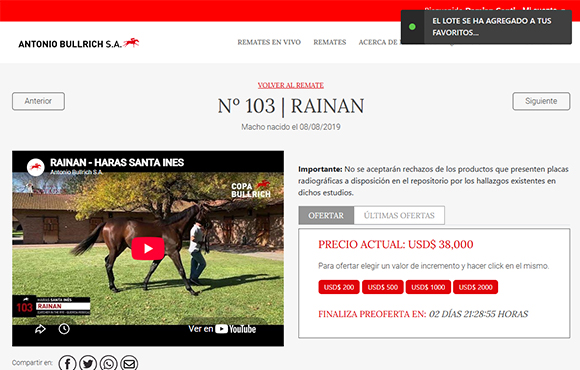The width and height of the screenshot is (580, 370).
Task: Click the video share arrow icon
Action: pos(40,329)
